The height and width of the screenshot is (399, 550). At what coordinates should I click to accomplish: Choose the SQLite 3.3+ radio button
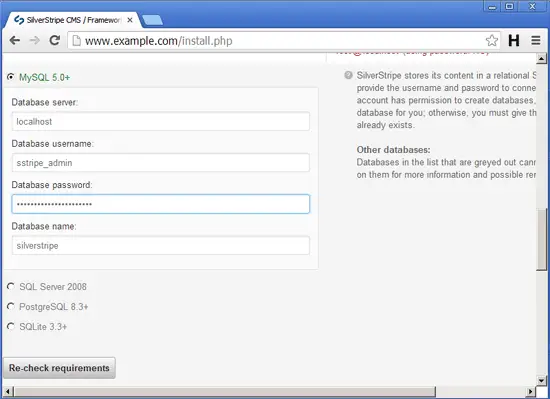tap(11, 326)
